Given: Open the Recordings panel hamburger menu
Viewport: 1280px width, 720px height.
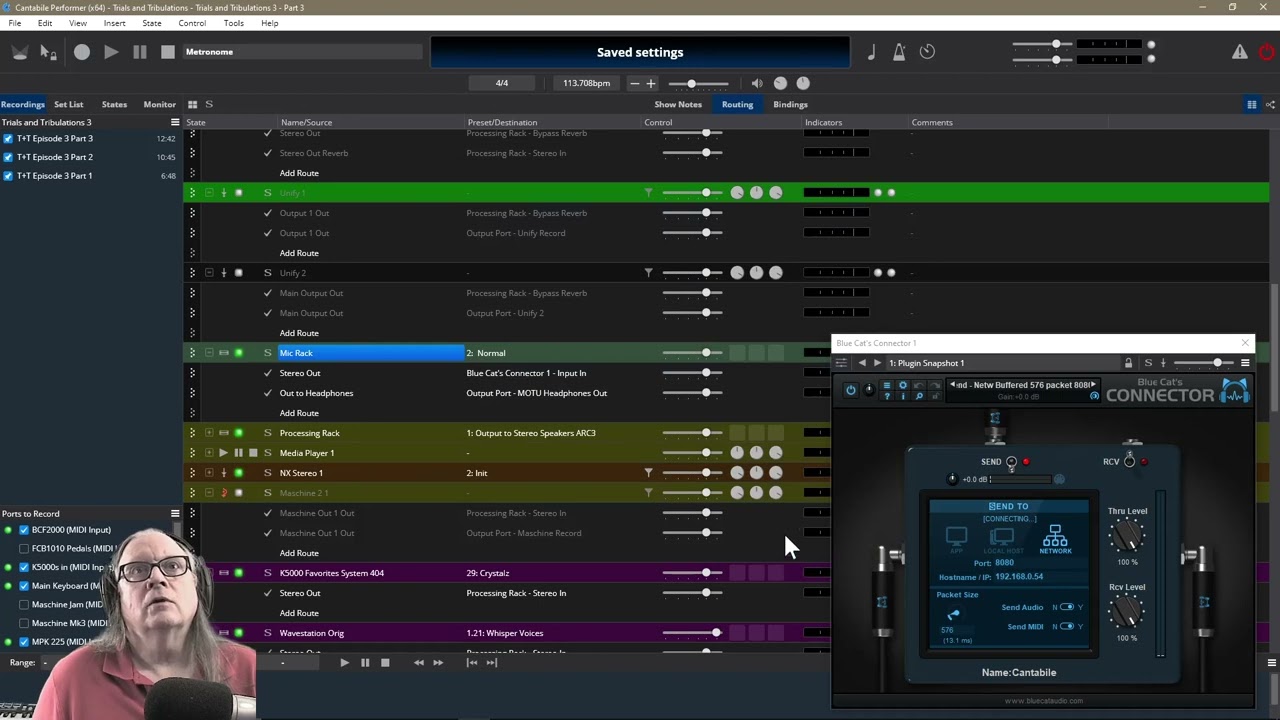Looking at the screenshot, I should tap(175, 122).
